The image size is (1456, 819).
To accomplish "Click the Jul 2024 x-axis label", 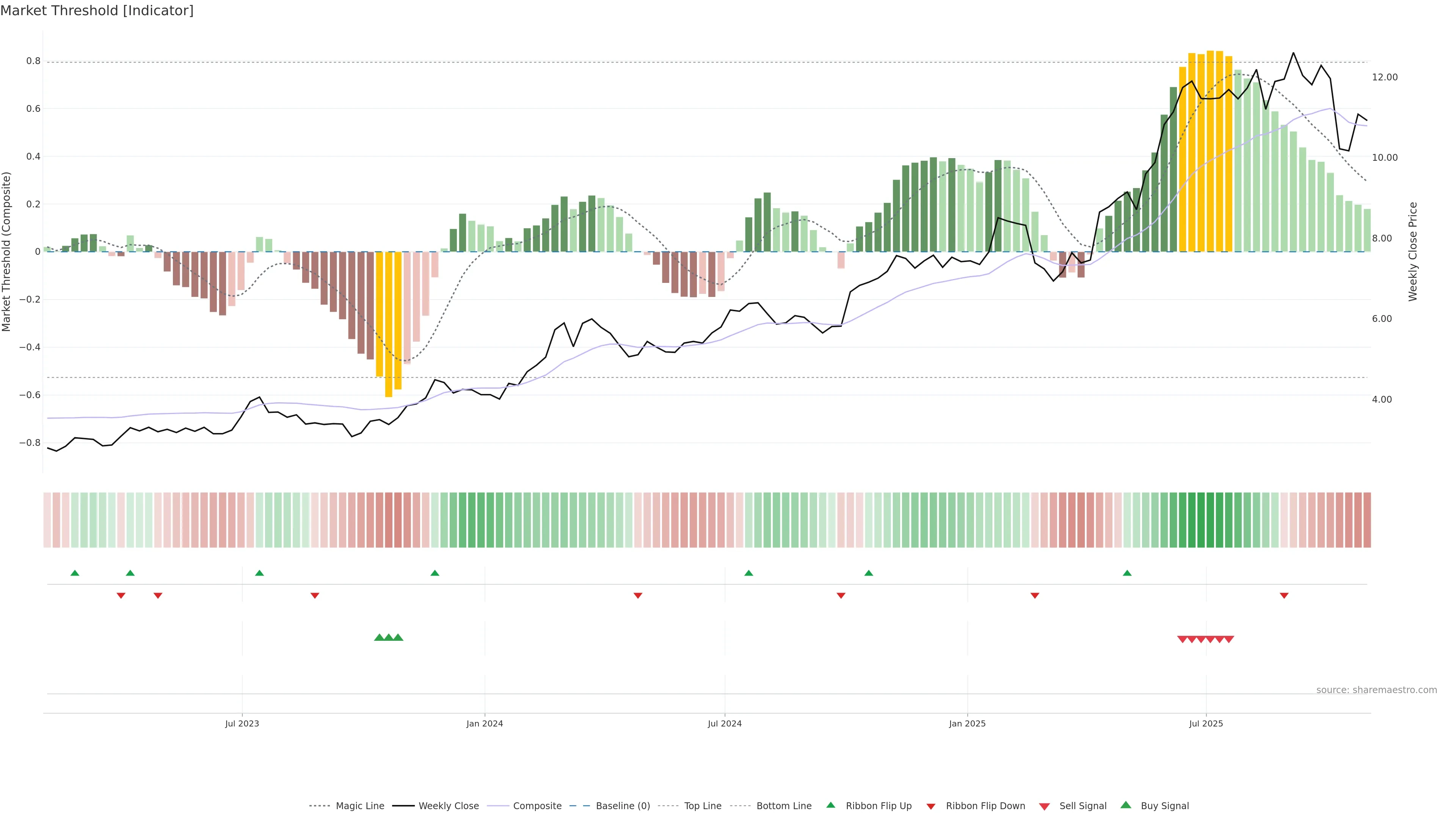I will [725, 723].
